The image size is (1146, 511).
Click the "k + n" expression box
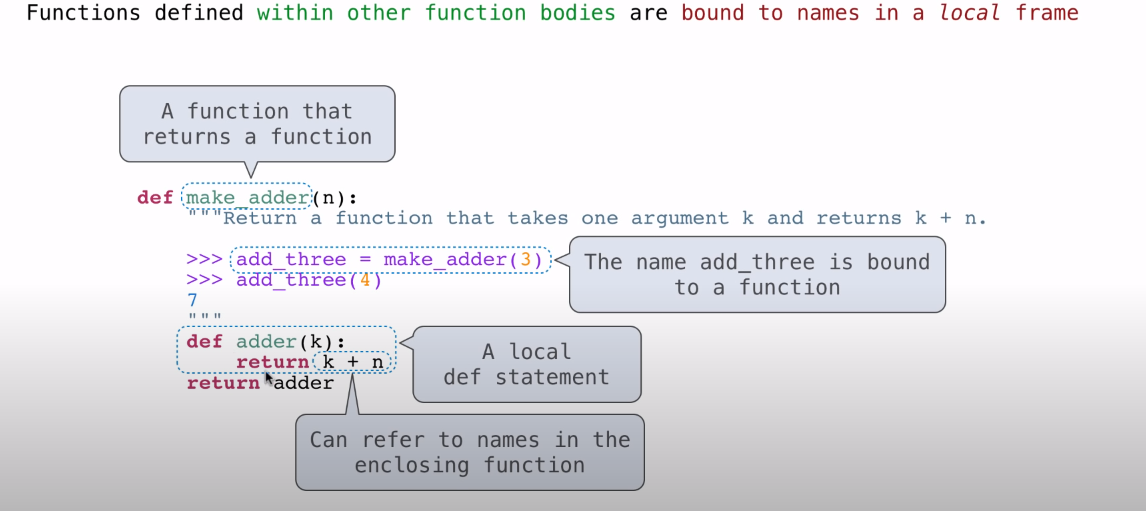[x=352, y=362]
